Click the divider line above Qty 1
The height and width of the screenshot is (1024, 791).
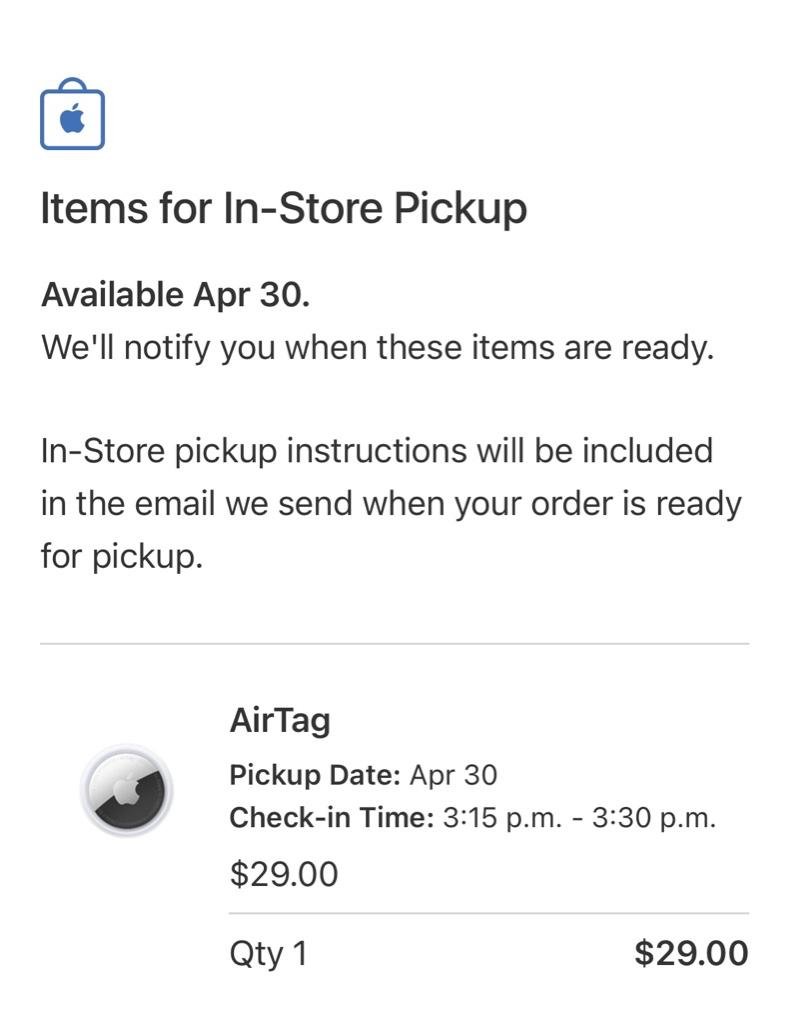pyautogui.click(x=488, y=913)
